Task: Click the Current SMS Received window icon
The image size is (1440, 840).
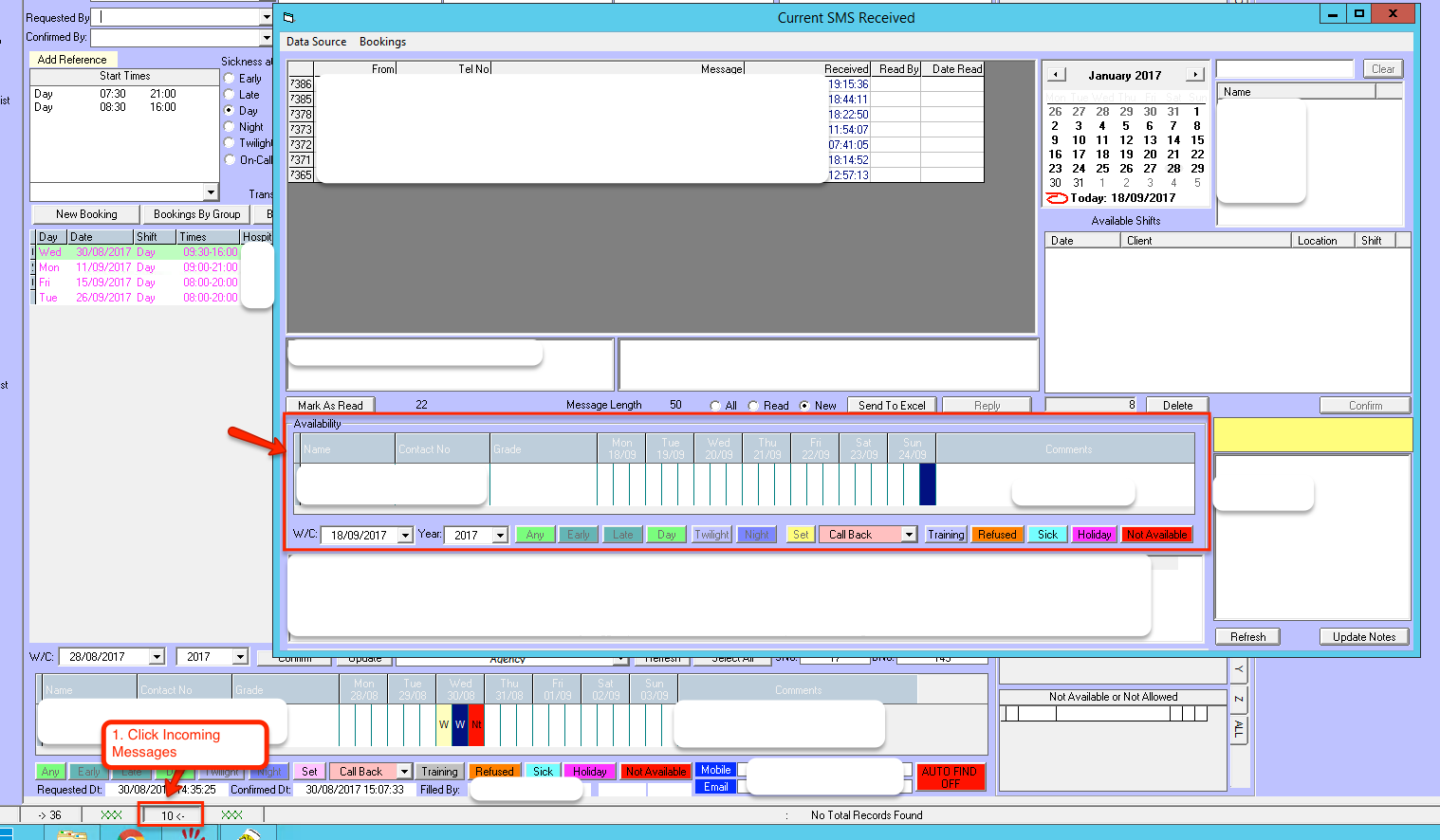Action: tap(289, 18)
